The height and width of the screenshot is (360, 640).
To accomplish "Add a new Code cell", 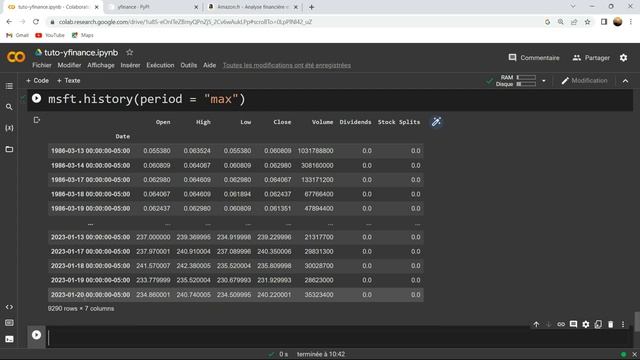I will (37, 81).
